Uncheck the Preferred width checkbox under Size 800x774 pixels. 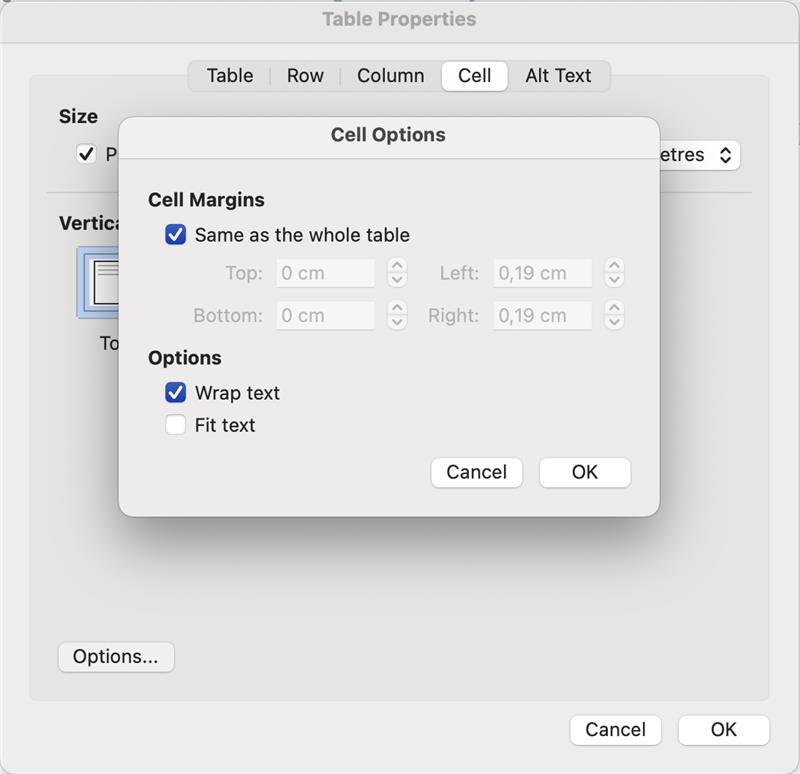tap(85, 154)
